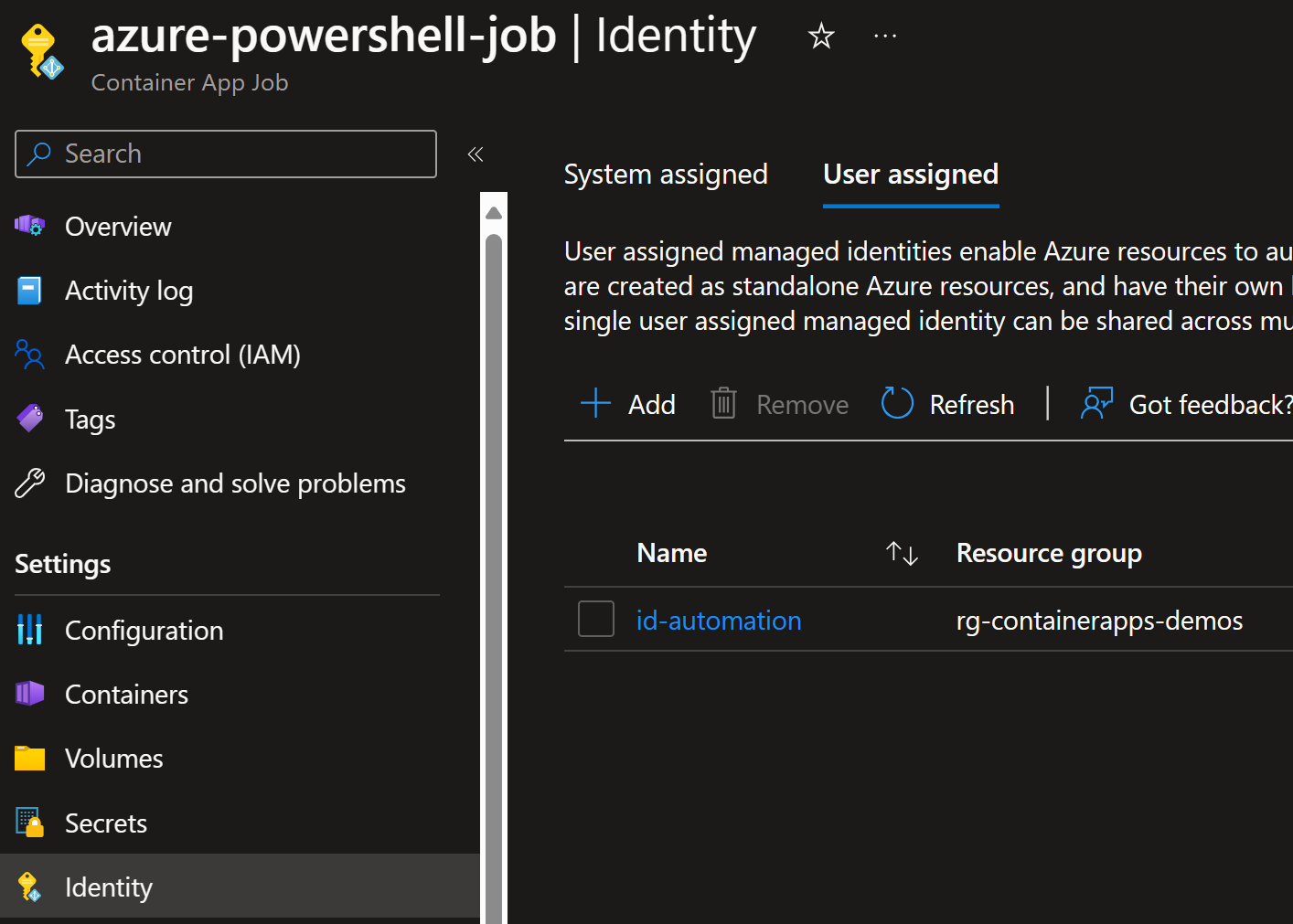Click the Settings section heading

(63, 564)
